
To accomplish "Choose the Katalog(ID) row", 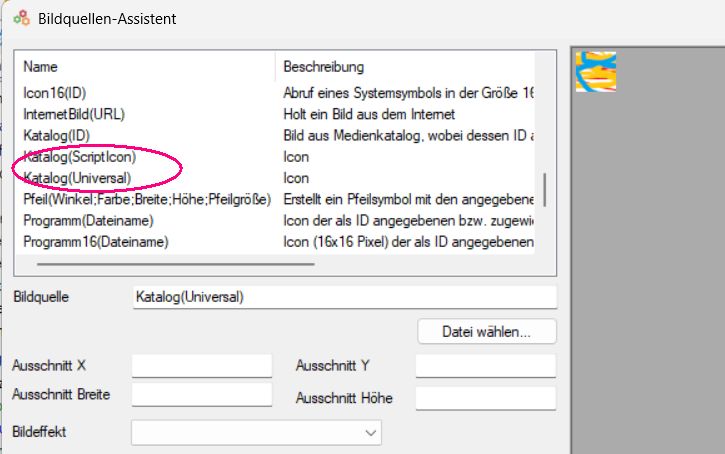I will point(57,135).
